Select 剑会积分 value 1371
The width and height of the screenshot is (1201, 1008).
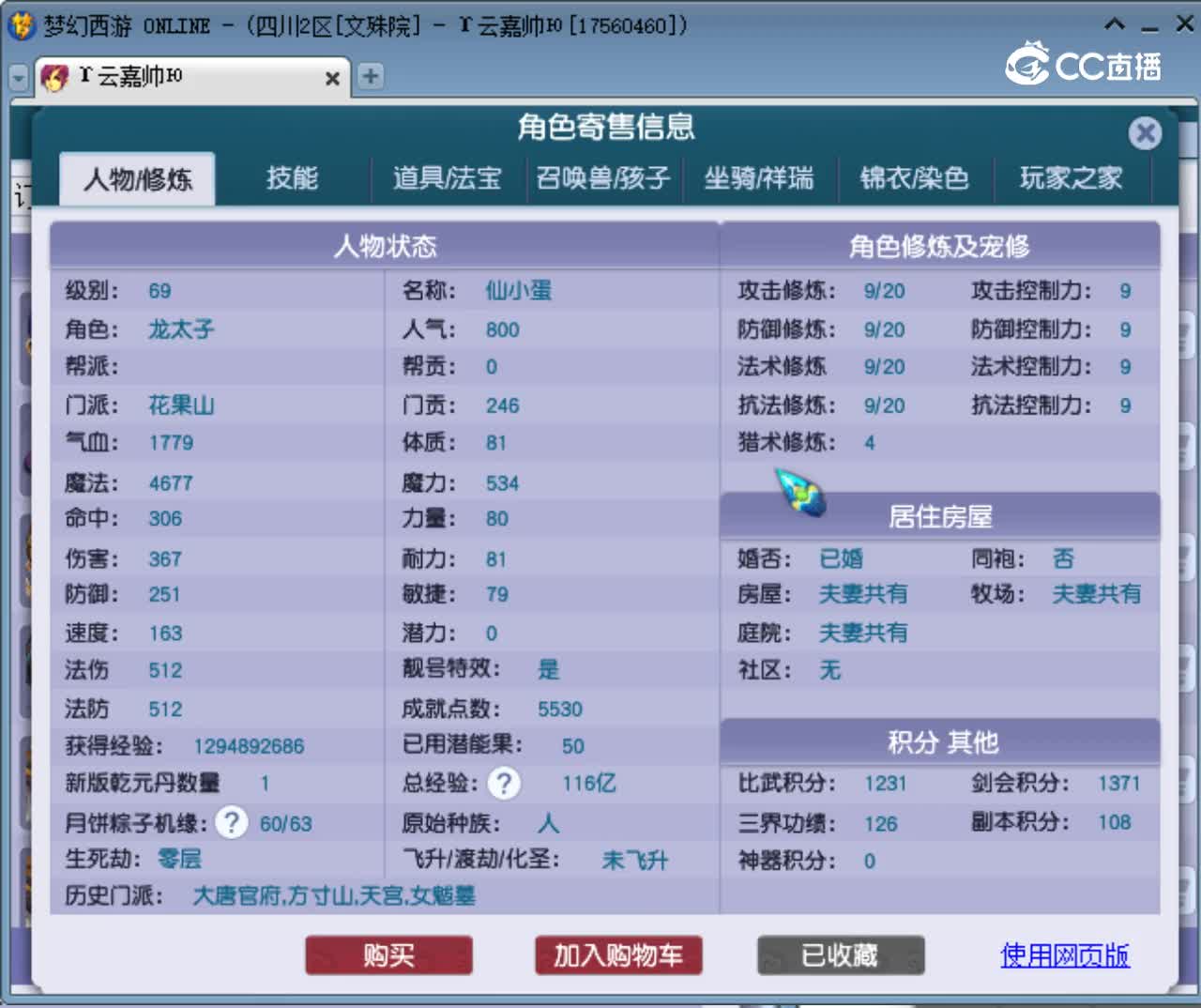coord(1118,784)
